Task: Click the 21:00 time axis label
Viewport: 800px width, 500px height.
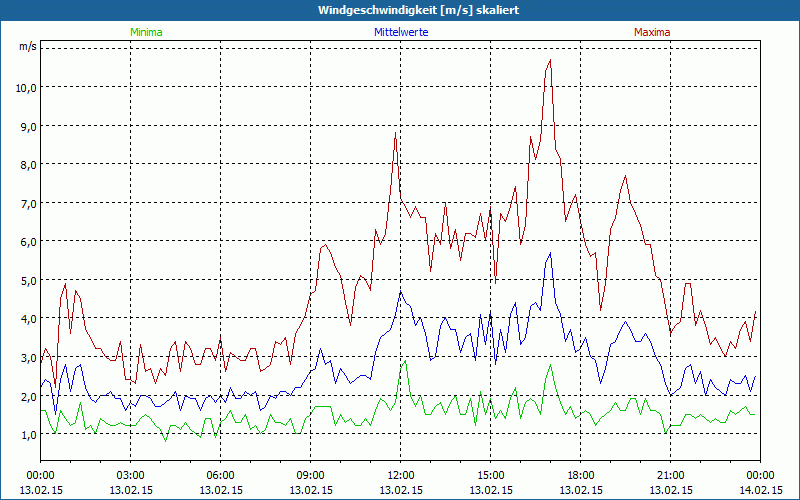Action: (670, 476)
